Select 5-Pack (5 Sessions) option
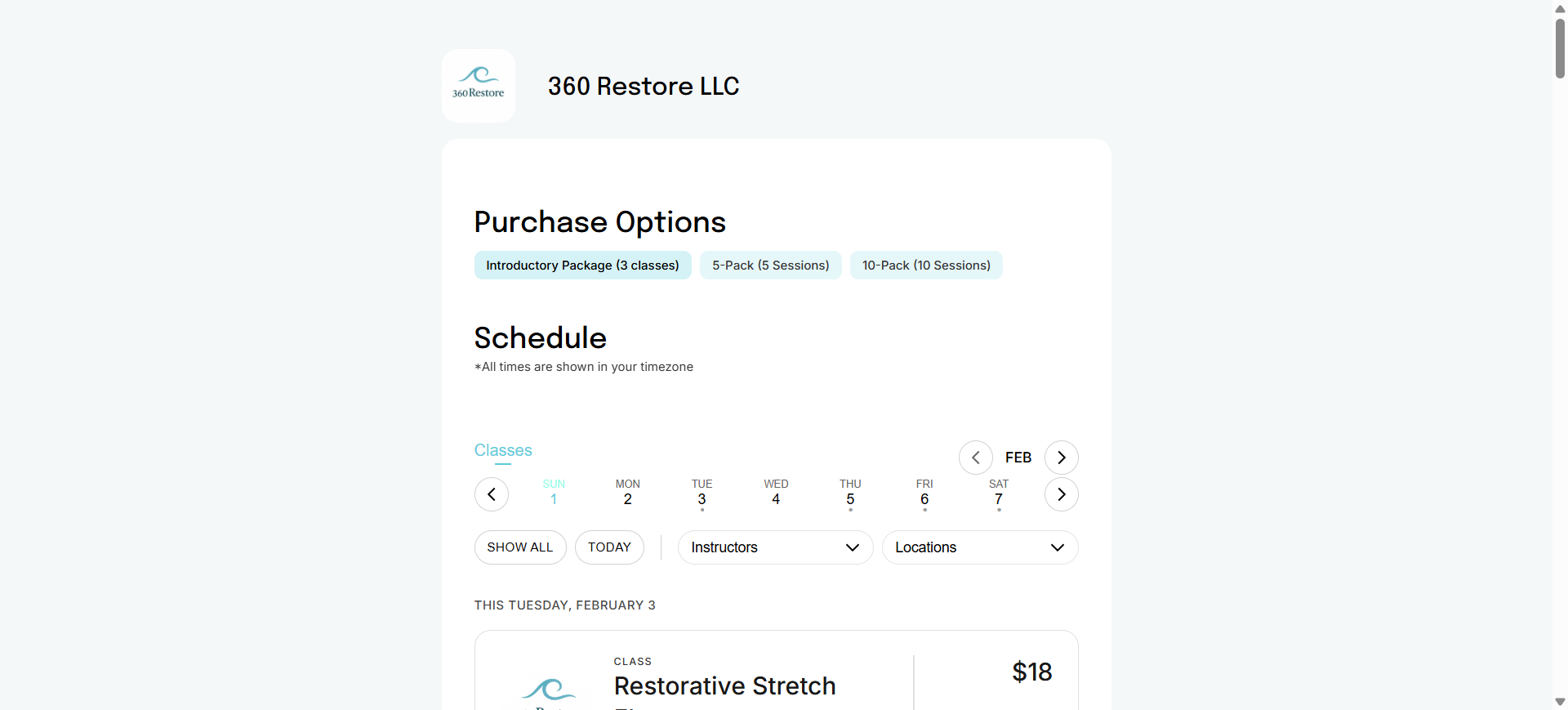The height and width of the screenshot is (710, 1568). (x=771, y=266)
